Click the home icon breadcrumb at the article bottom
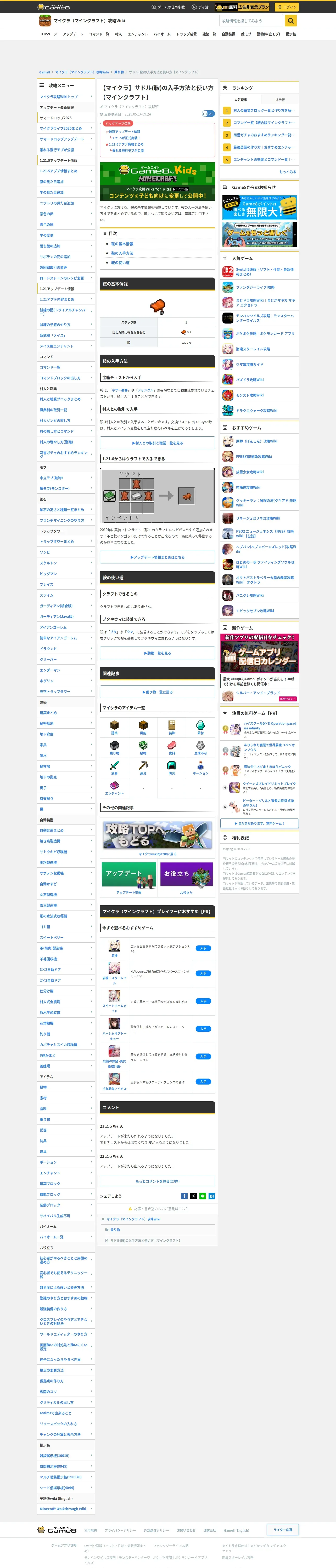336x1568 pixels. pos(103,1219)
